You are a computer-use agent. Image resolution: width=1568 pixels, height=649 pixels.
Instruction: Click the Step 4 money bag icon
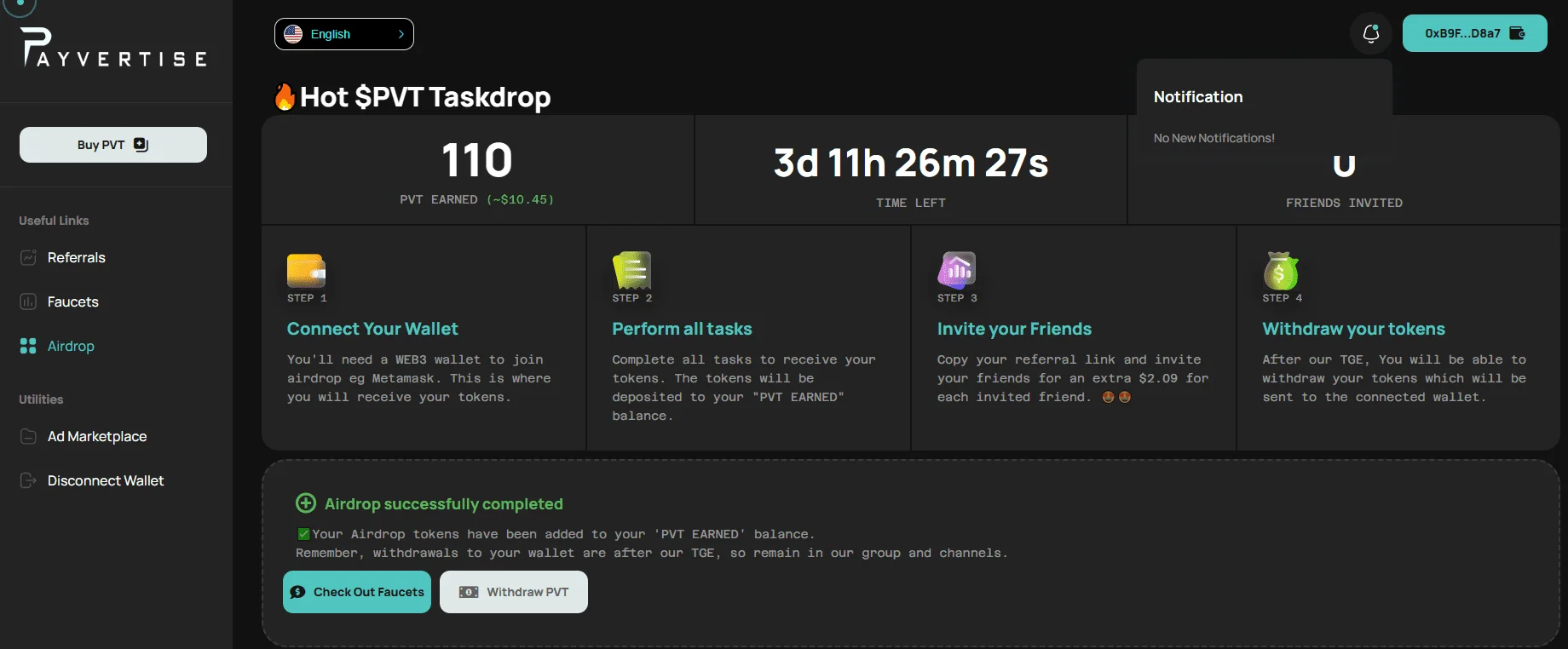click(1281, 271)
